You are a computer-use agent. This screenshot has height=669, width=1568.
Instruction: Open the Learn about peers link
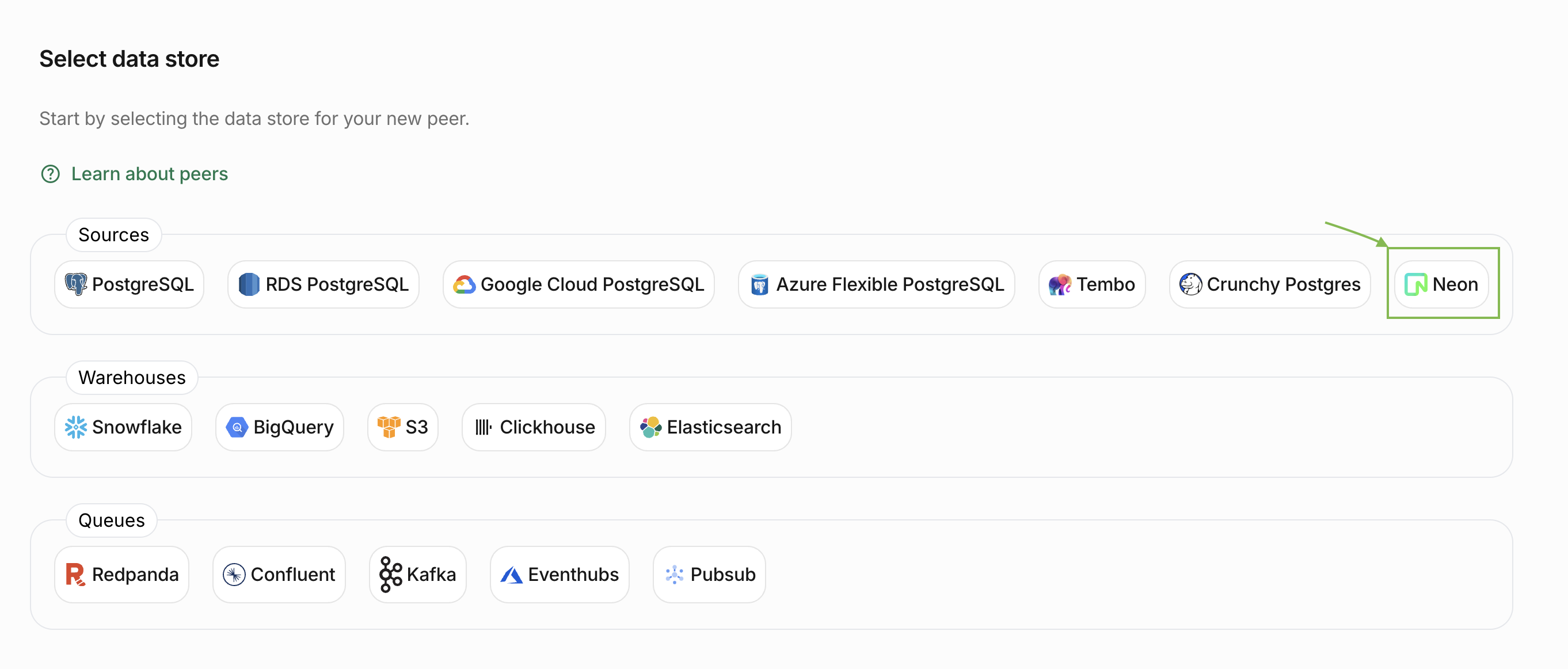149,174
